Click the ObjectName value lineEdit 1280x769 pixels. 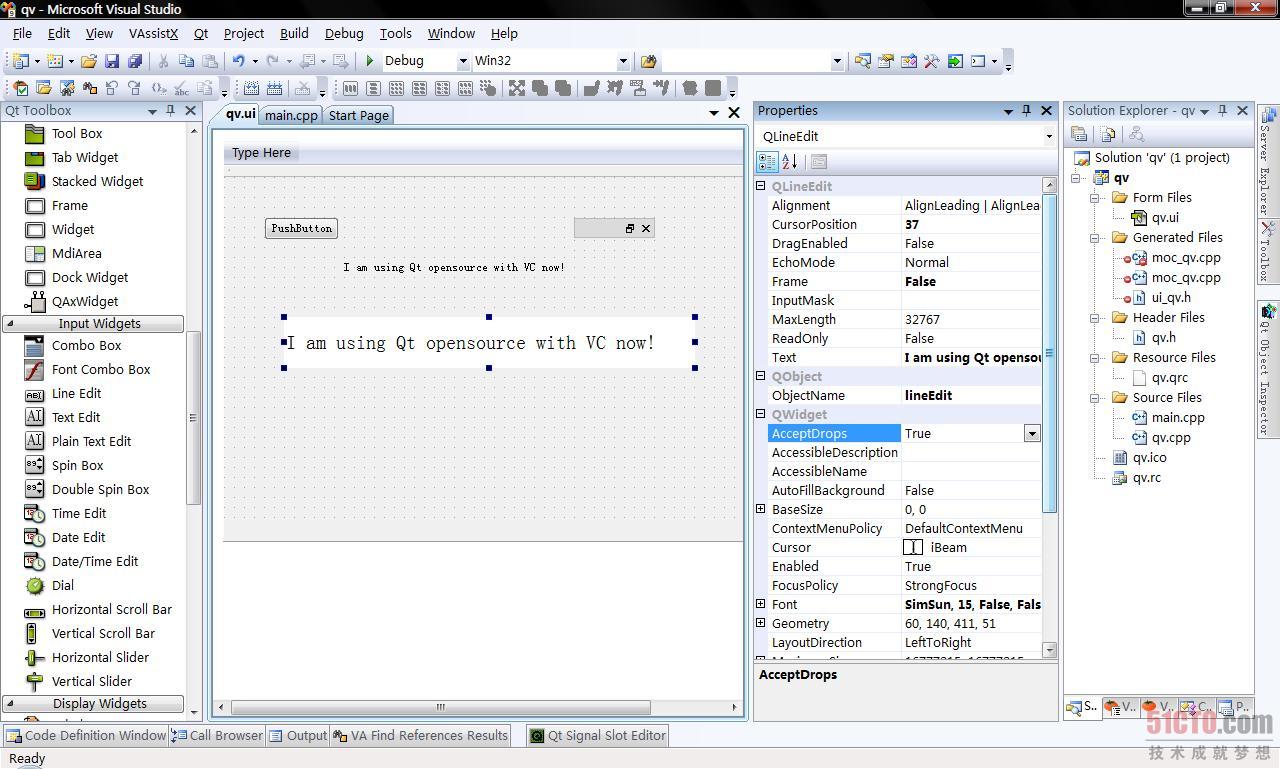[971, 395]
